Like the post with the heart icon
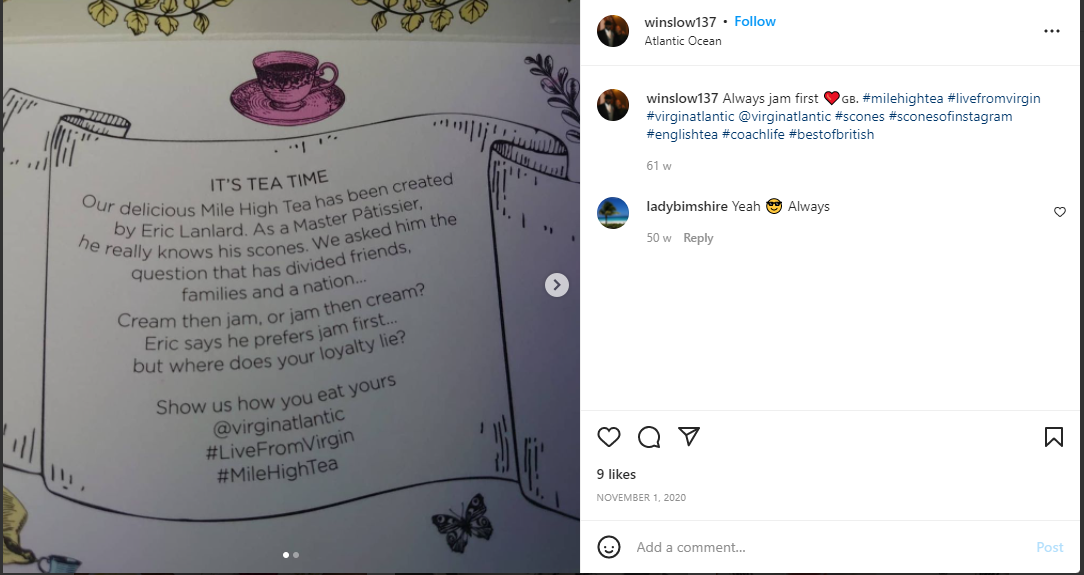This screenshot has height=575, width=1084. click(x=608, y=437)
